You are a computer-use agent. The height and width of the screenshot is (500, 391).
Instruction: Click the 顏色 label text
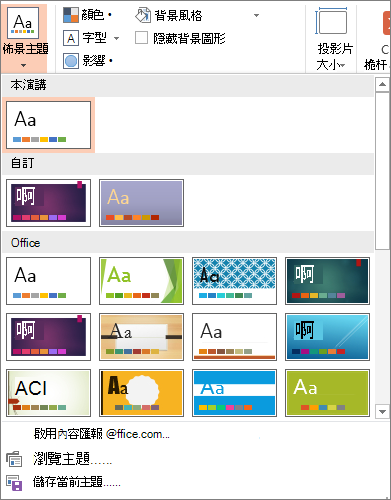(93, 15)
